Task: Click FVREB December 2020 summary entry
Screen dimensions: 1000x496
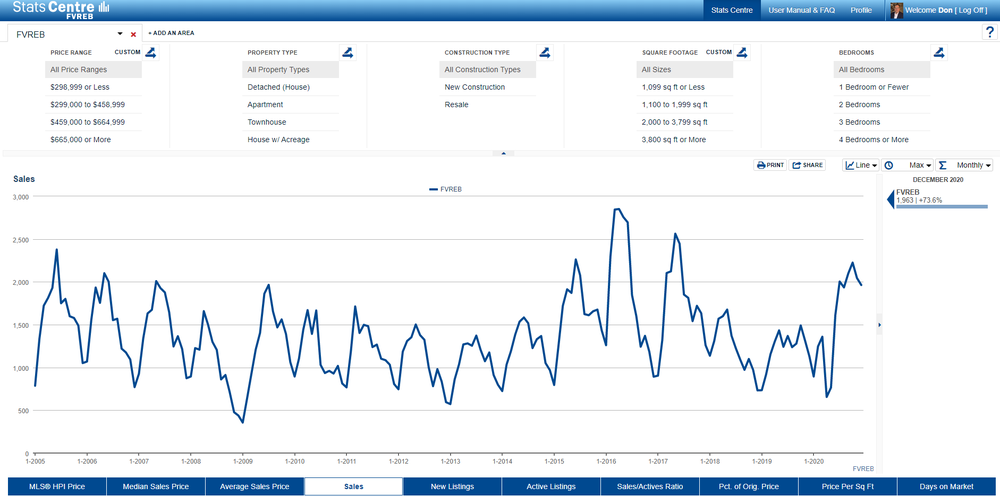Action: click(x=938, y=198)
